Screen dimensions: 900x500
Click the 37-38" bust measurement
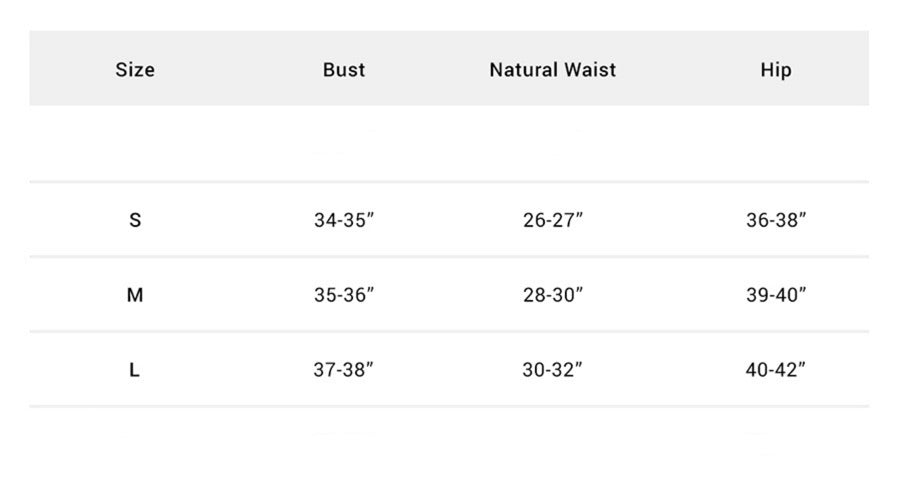343,370
